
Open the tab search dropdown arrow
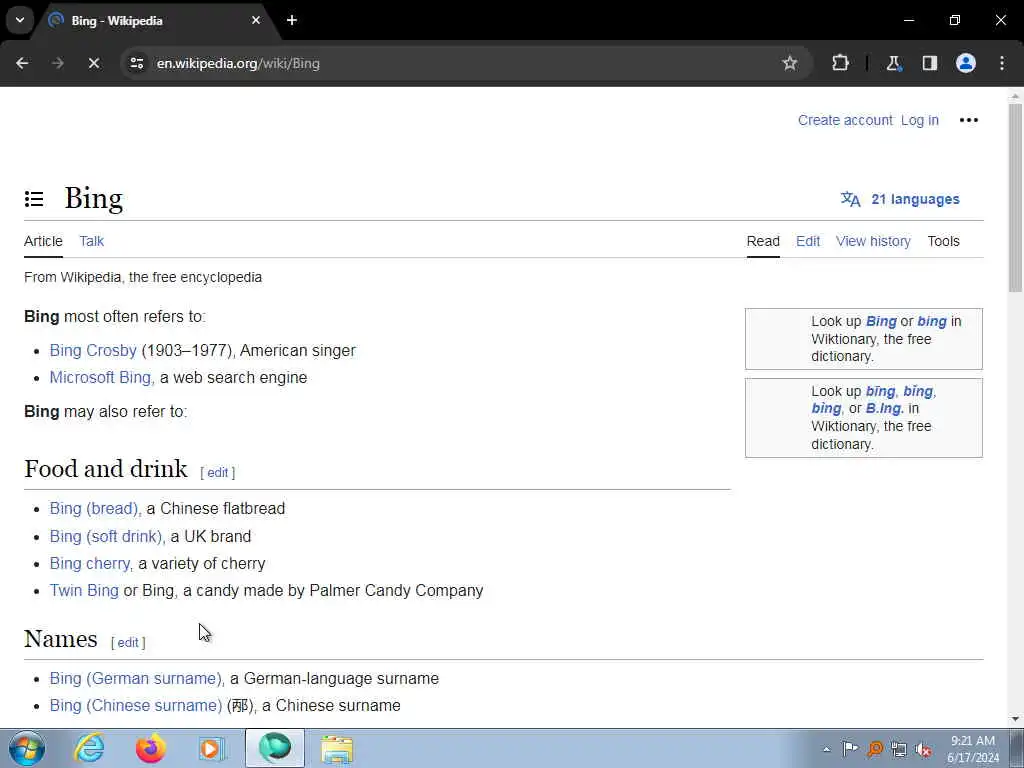pyautogui.click(x=20, y=20)
